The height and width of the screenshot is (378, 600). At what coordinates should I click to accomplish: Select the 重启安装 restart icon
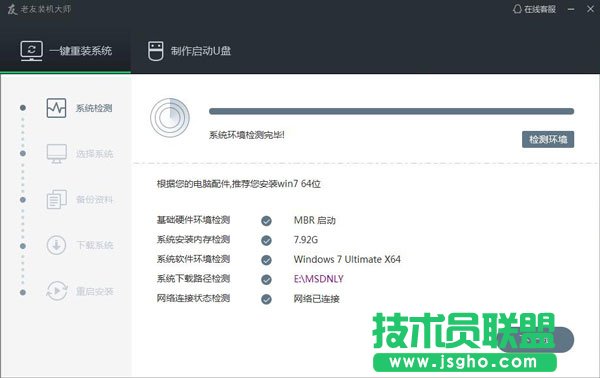[57, 291]
